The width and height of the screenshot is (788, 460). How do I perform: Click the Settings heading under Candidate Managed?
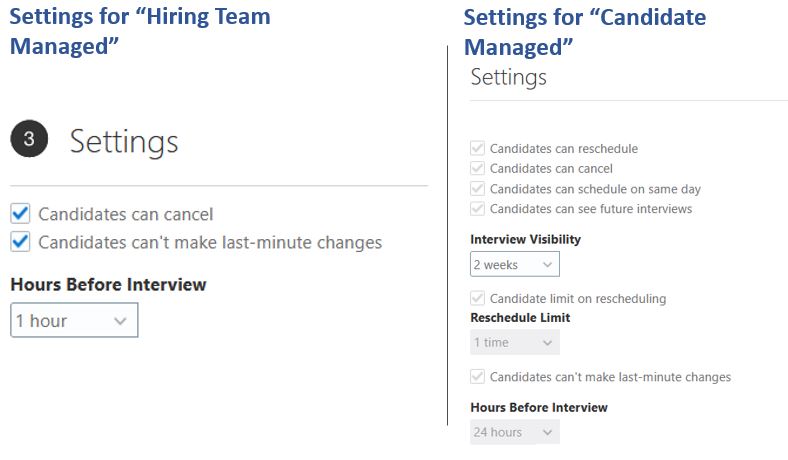(x=509, y=77)
